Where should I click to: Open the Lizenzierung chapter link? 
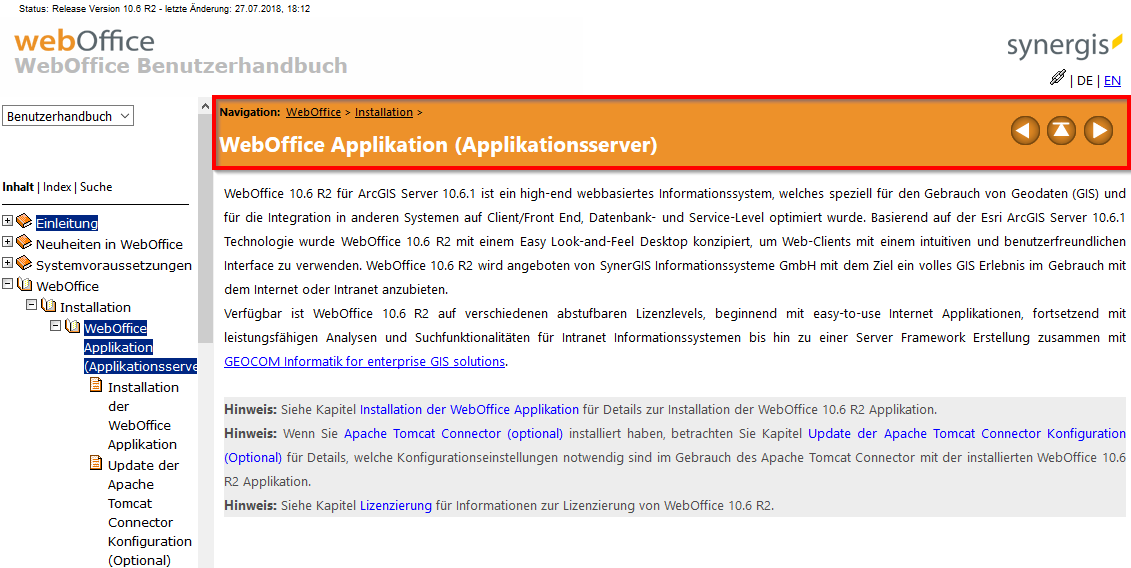tap(395, 506)
